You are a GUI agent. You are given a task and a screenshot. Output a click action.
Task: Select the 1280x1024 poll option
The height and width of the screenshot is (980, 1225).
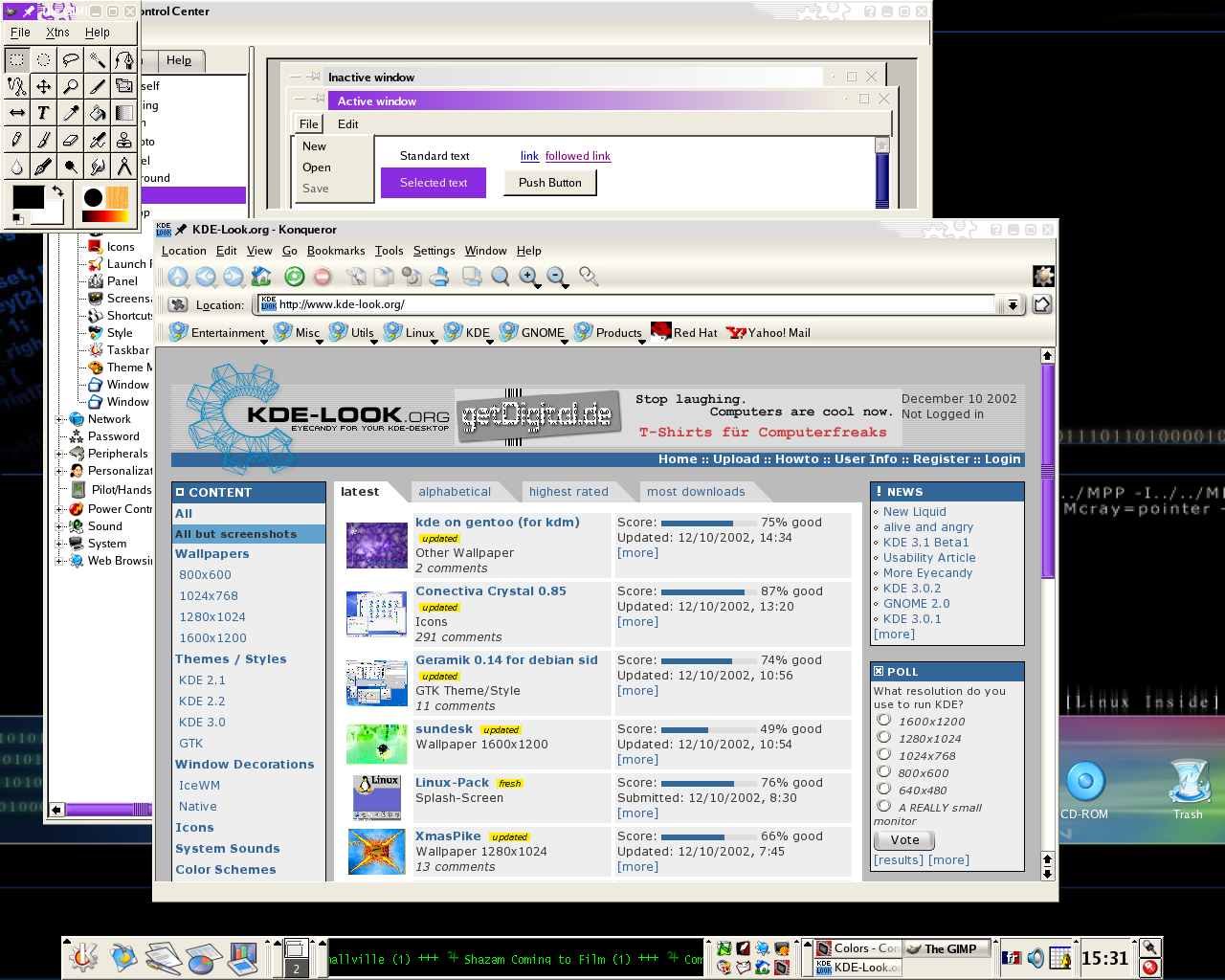point(884,737)
